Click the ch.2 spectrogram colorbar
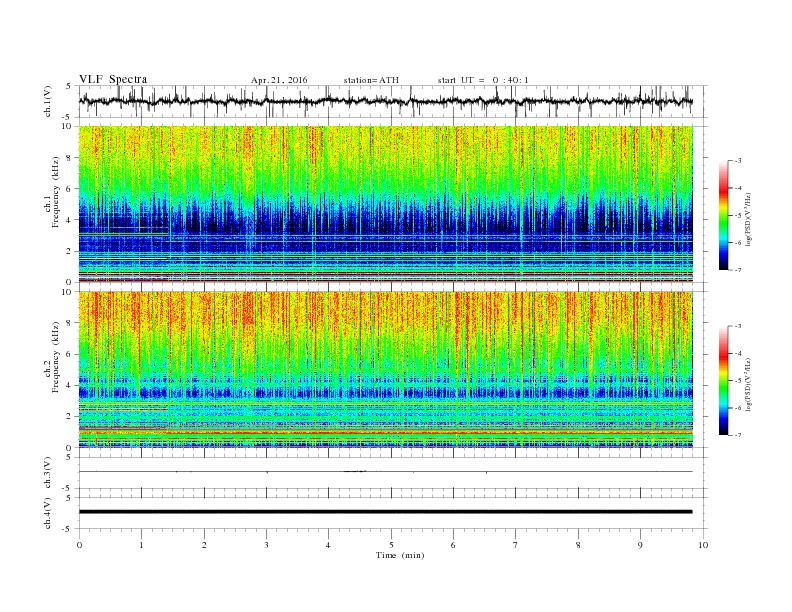This screenshot has height=612, width=792. coord(724,381)
